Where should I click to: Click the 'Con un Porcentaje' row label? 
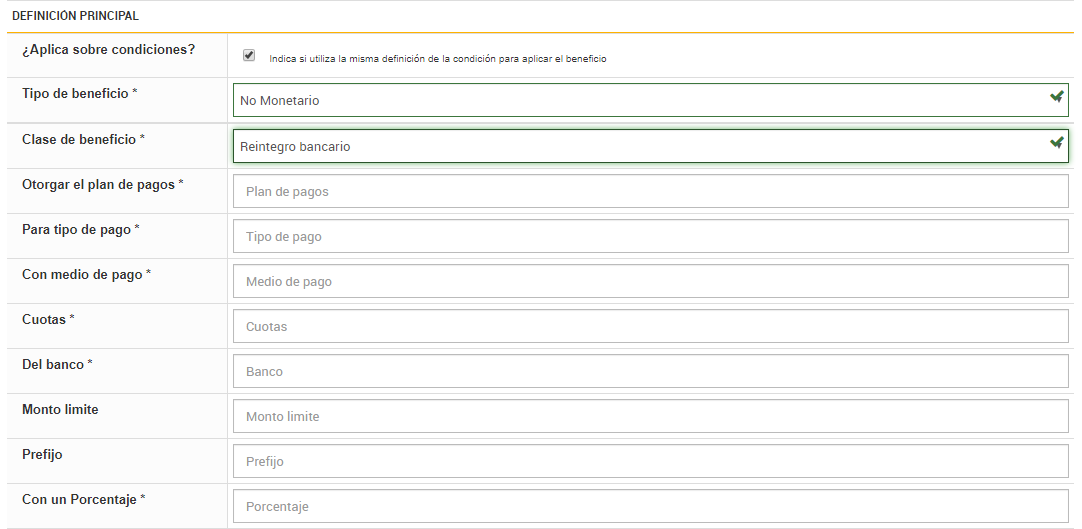(x=80, y=499)
